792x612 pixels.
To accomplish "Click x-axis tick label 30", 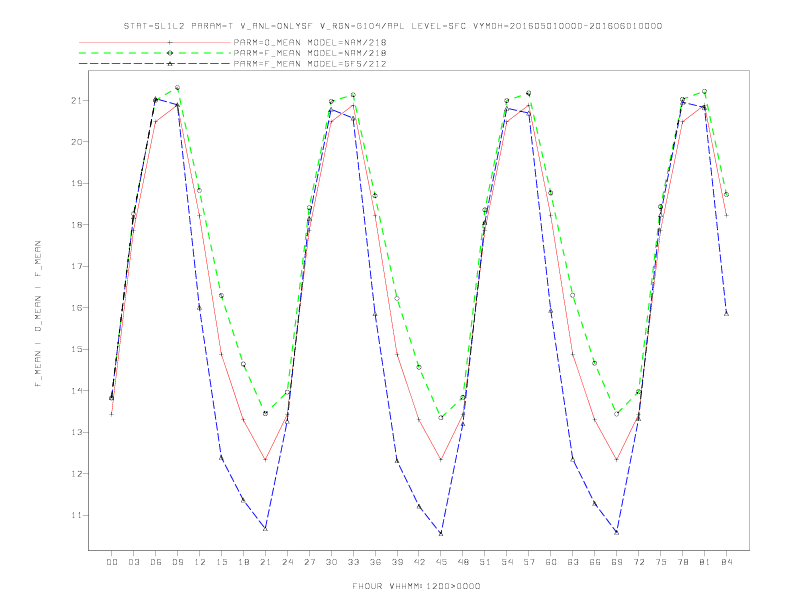I will point(331,562).
